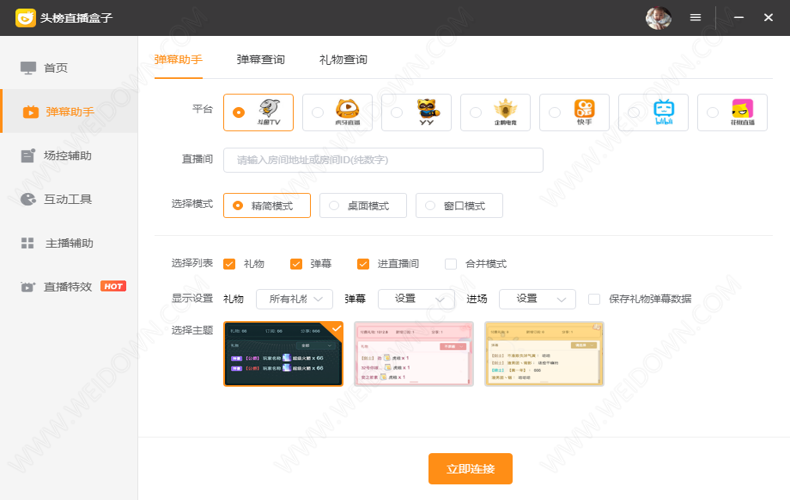
Task: Choose the bilibili platform icon
Action: 653,112
